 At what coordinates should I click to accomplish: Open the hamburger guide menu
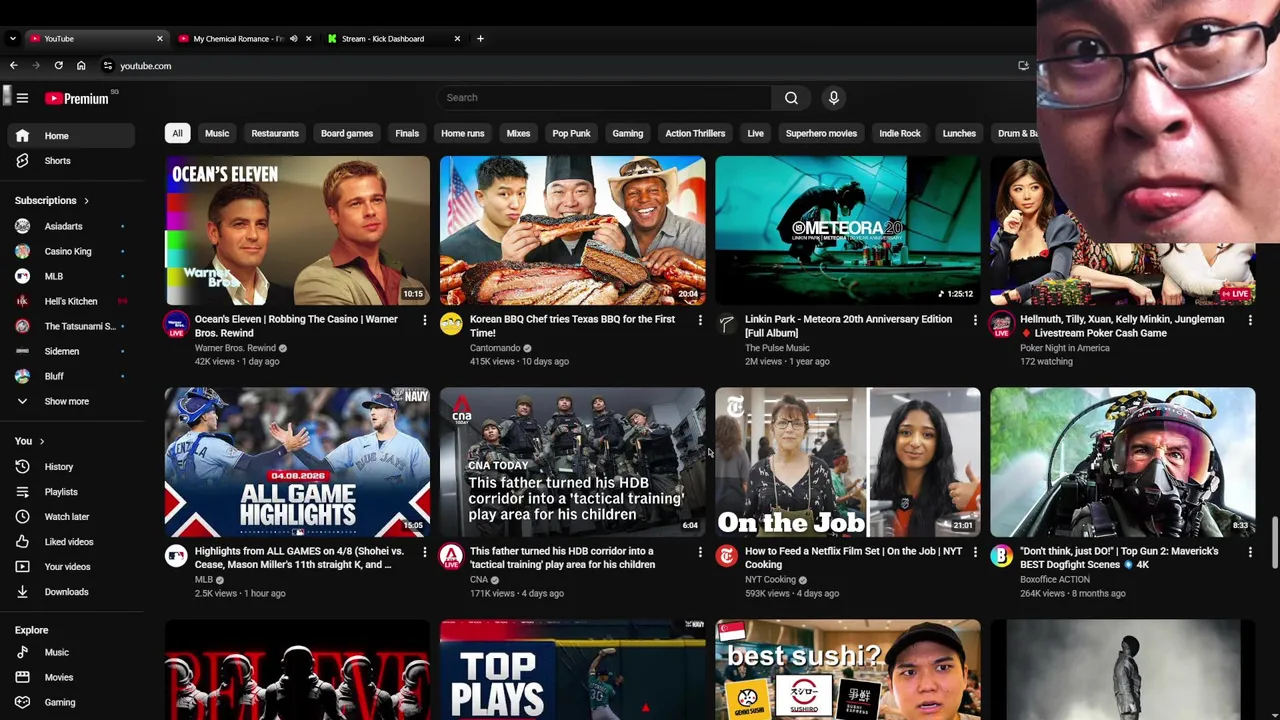click(x=22, y=98)
